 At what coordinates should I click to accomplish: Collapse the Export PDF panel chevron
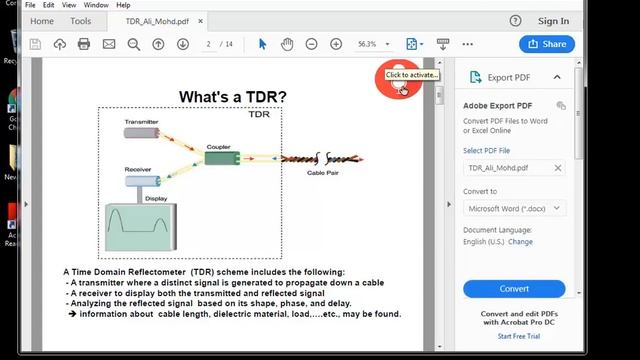coord(557,77)
